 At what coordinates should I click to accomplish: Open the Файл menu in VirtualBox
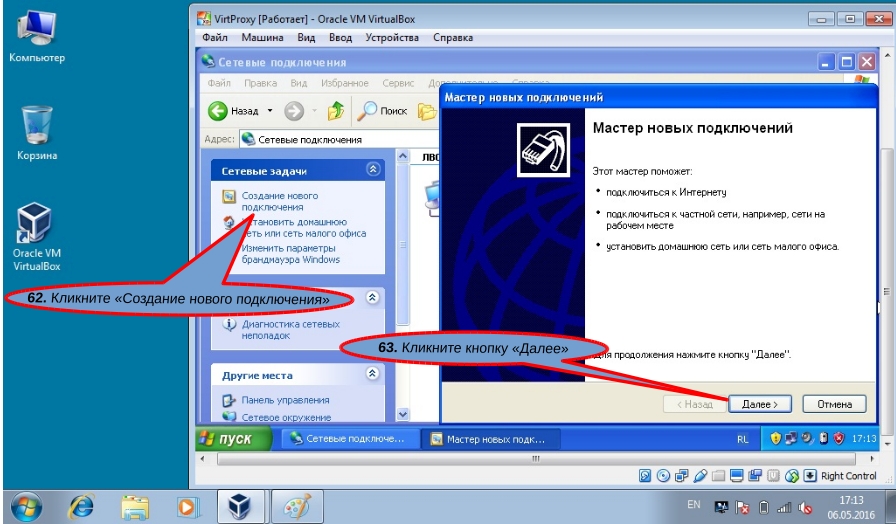click(x=215, y=38)
